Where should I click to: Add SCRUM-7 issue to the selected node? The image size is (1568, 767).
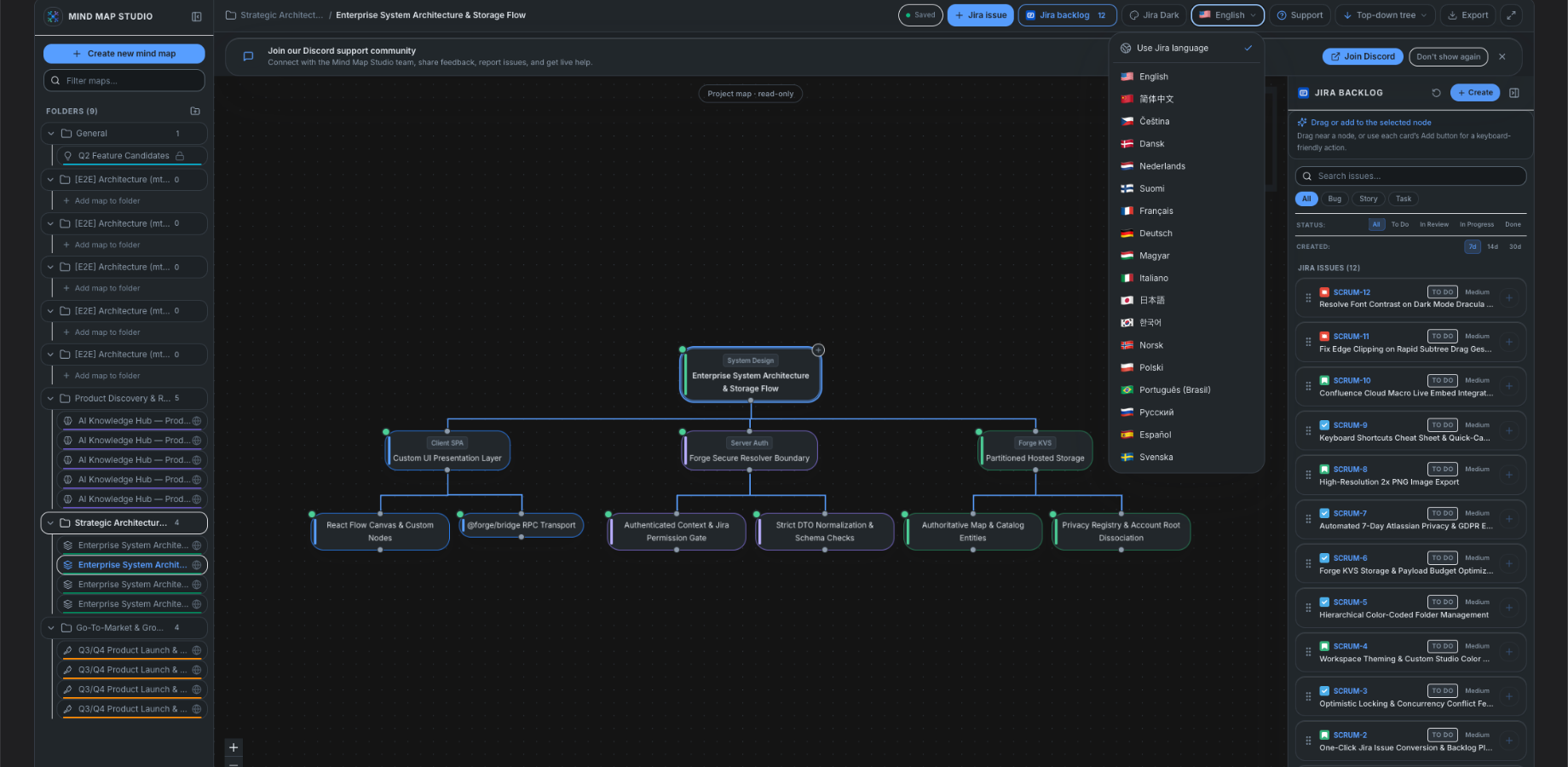coord(1508,520)
